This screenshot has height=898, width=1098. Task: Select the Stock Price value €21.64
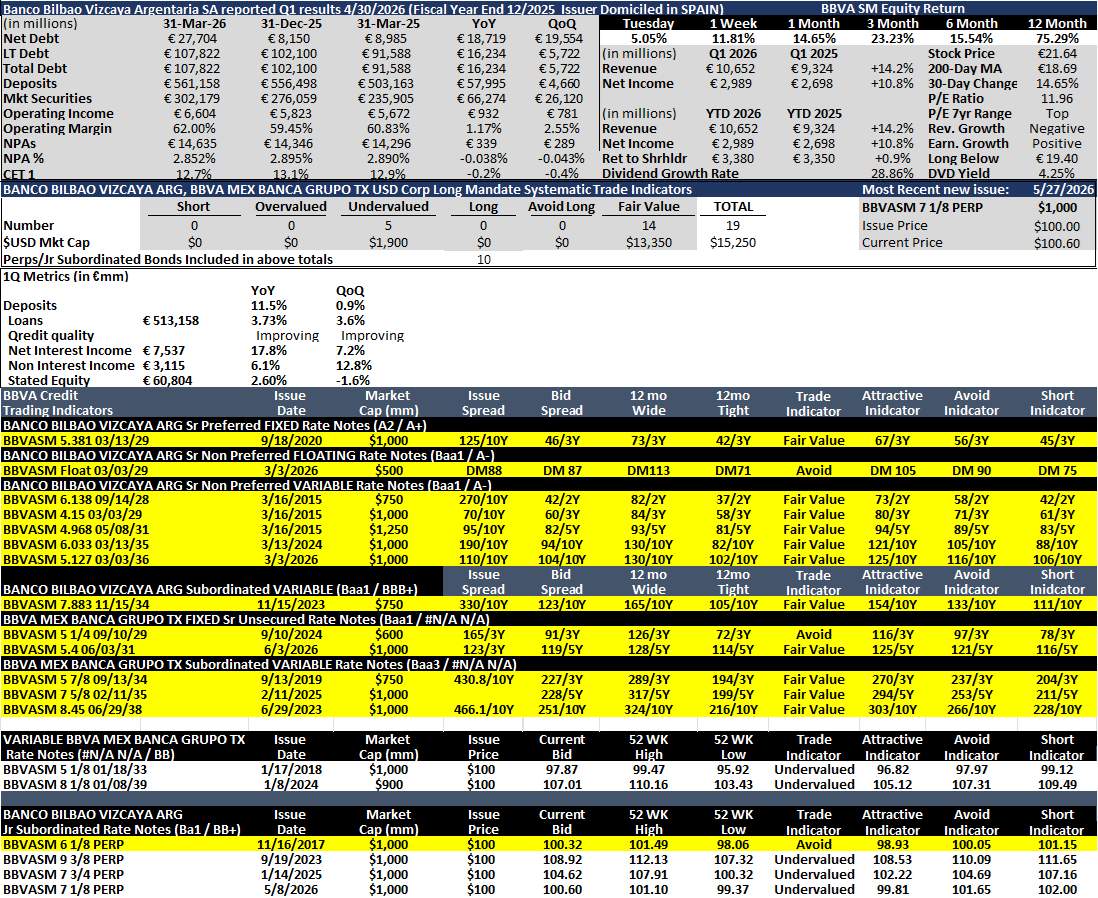1057,53
